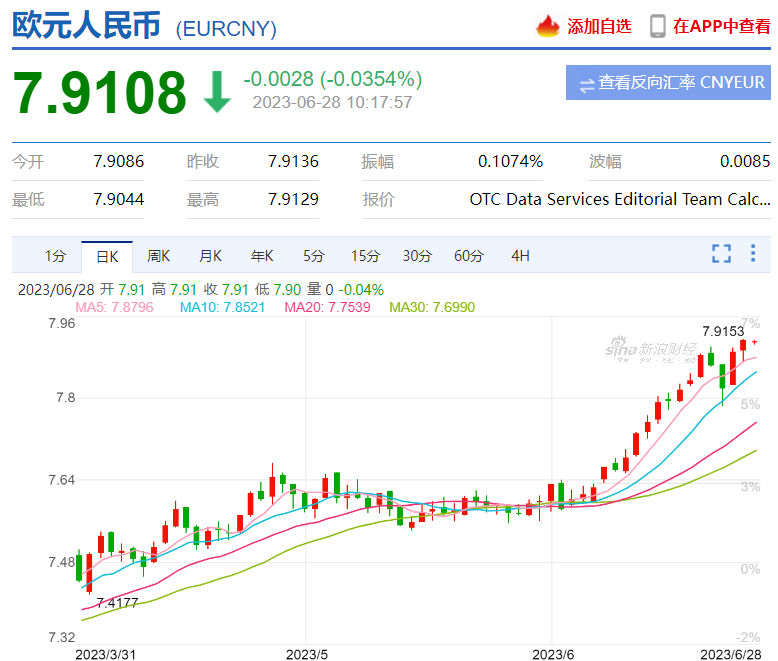Click the swap icon on 查看反向汇率 button
778x661 pixels.
pos(585,83)
